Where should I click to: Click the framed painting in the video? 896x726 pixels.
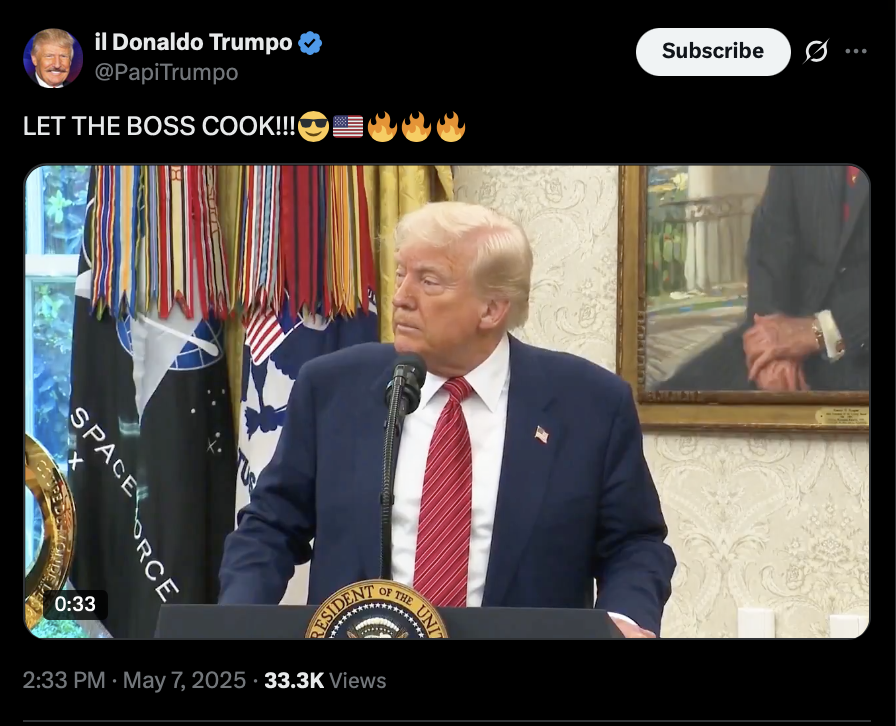click(744, 296)
